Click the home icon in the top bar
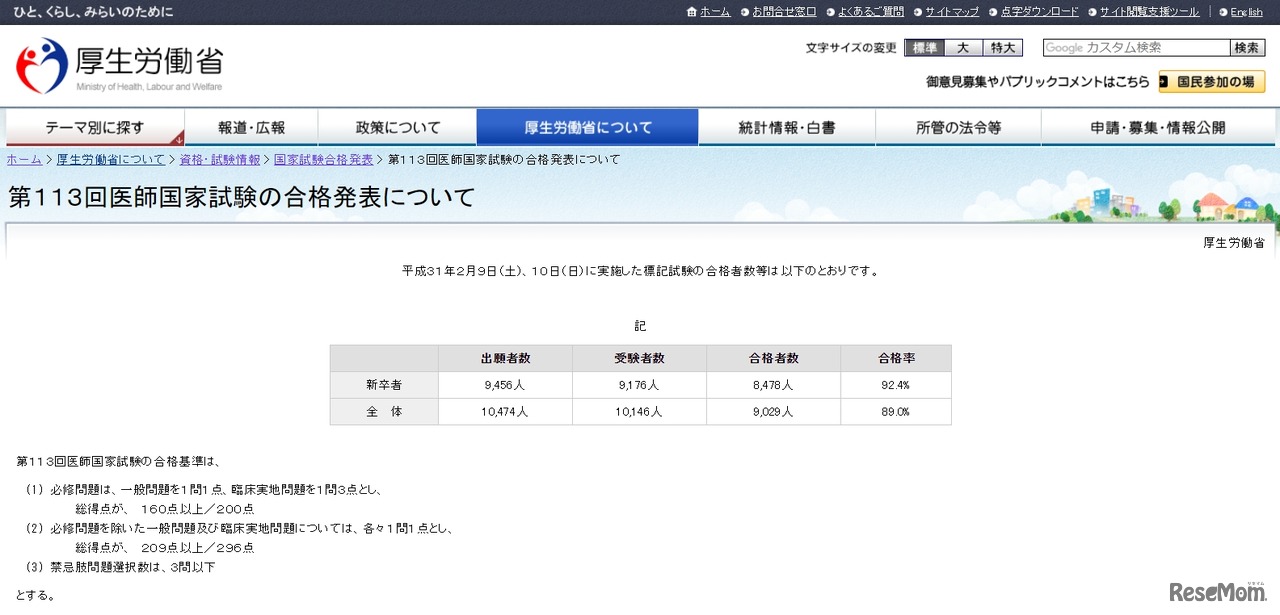This screenshot has height=615, width=1280. pyautogui.click(x=689, y=12)
